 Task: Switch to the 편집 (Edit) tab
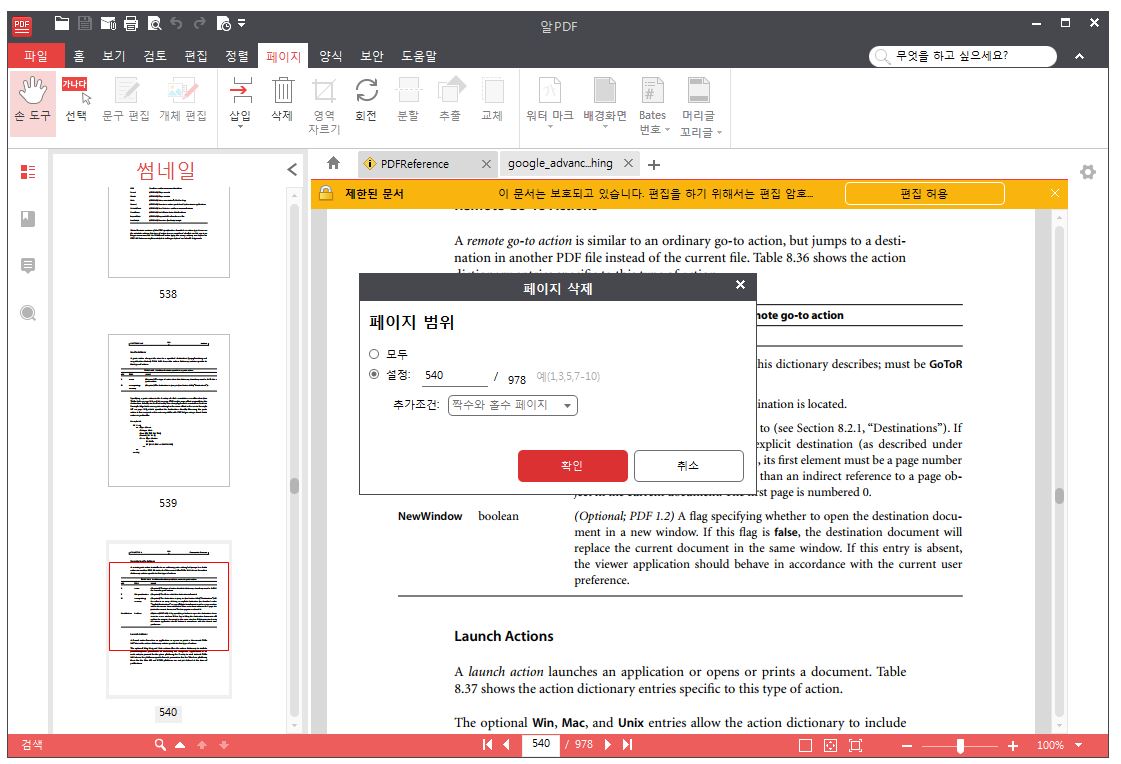coord(195,56)
